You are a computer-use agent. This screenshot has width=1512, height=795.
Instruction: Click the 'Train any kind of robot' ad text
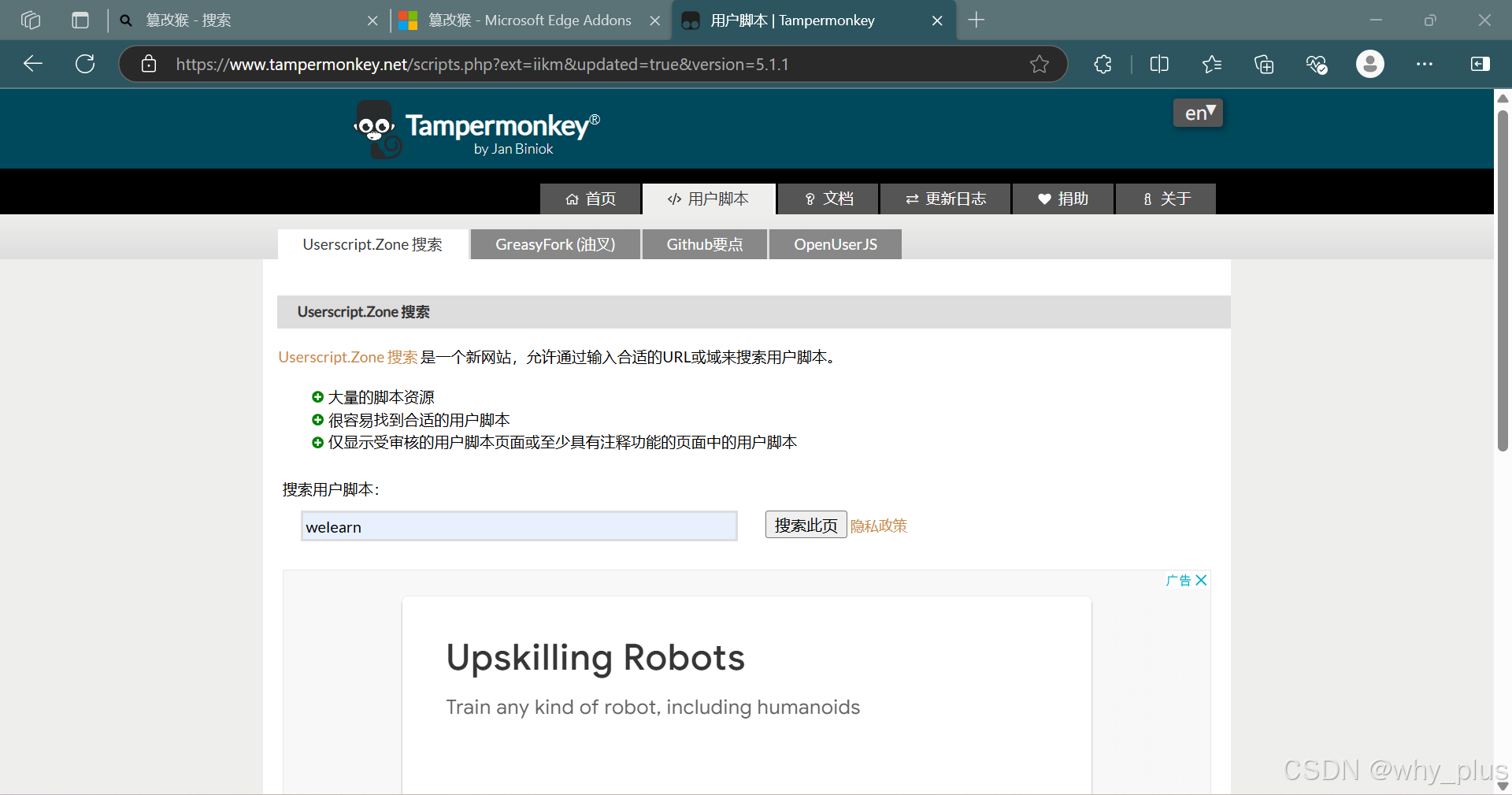pyautogui.click(x=653, y=708)
